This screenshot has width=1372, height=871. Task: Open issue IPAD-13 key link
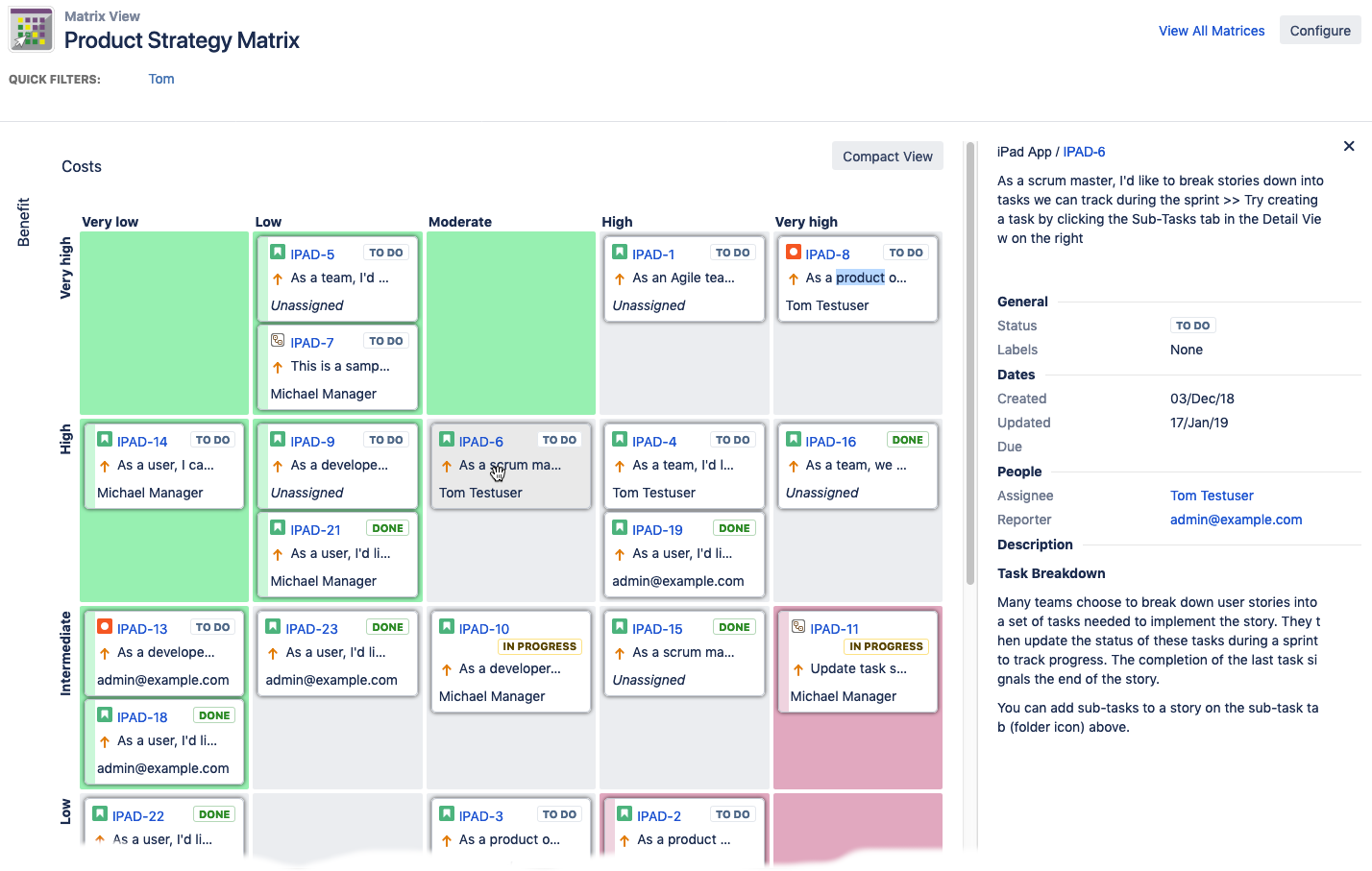pyautogui.click(x=142, y=629)
